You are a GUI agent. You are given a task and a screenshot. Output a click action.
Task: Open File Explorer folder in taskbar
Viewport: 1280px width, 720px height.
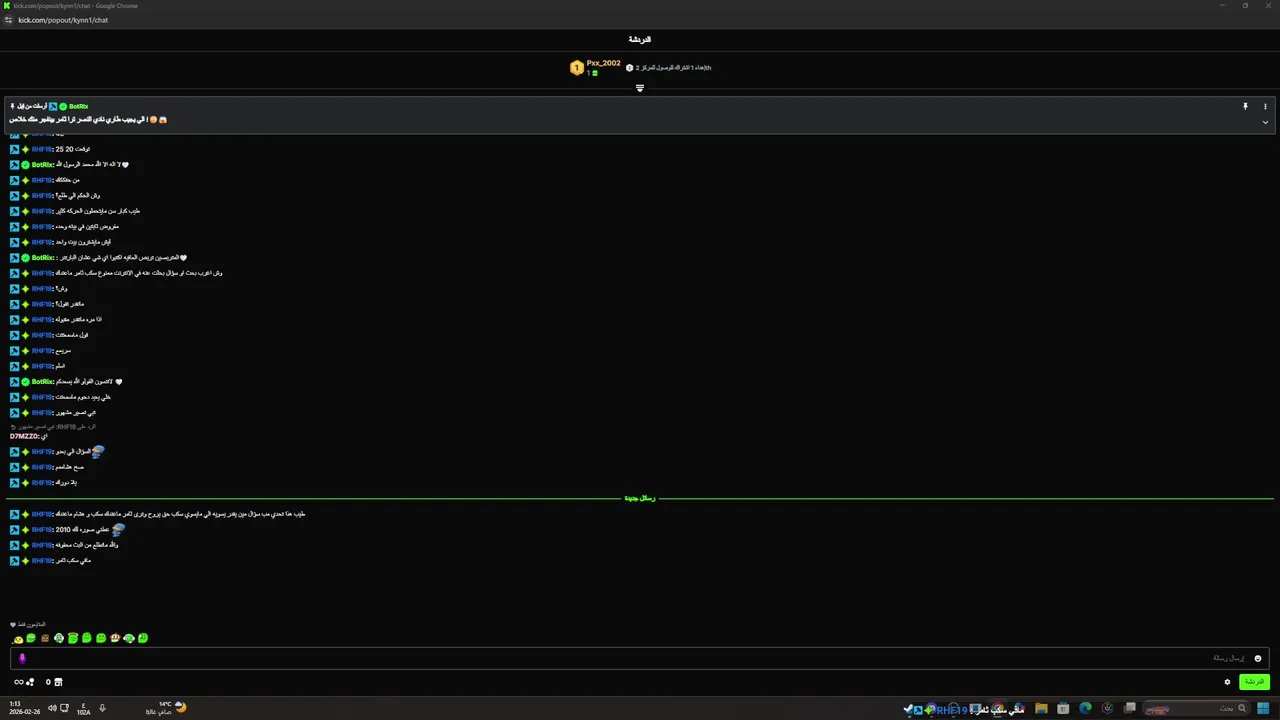coord(1041,709)
